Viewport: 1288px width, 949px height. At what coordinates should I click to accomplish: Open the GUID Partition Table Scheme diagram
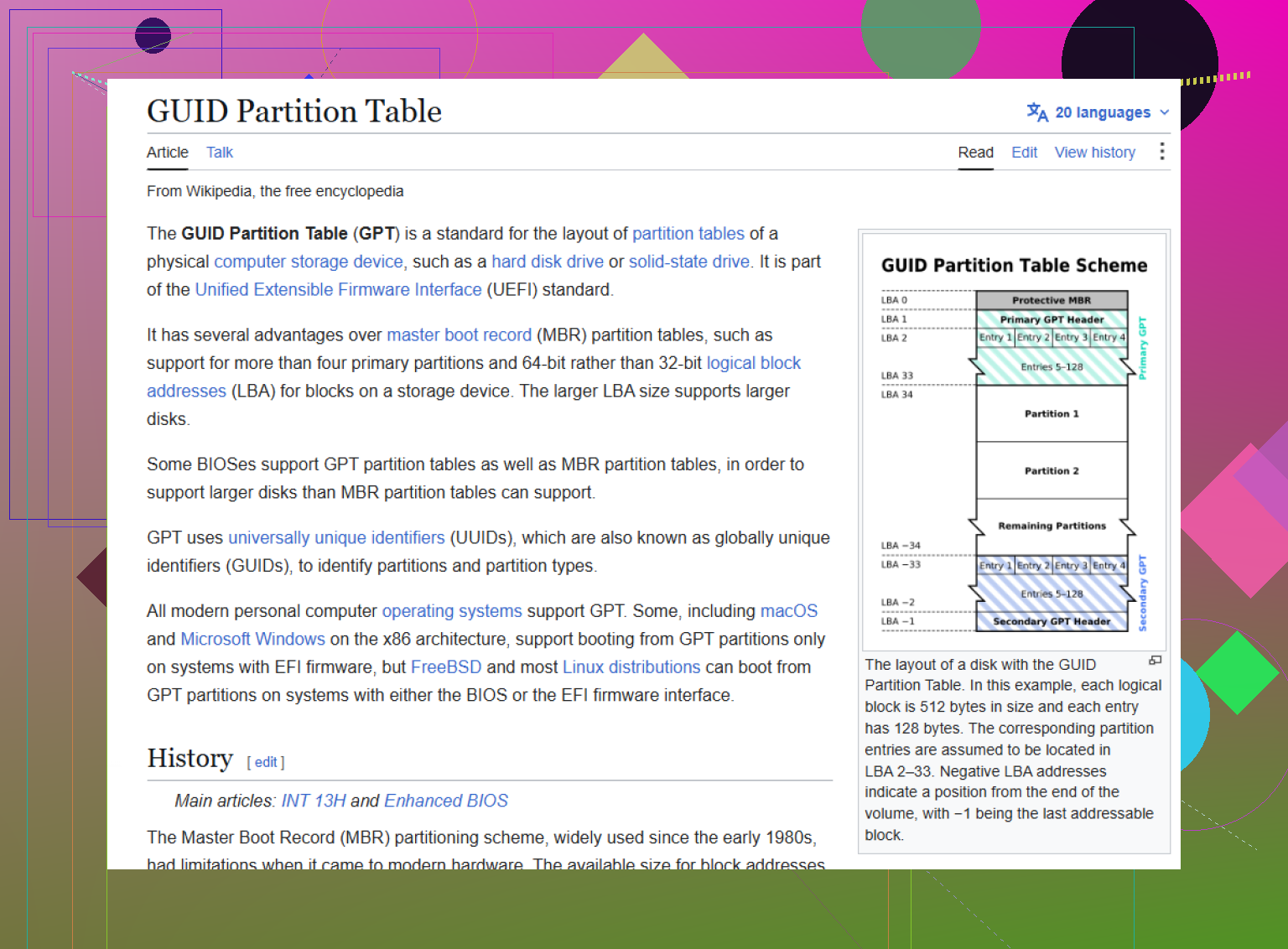pos(1014,442)
